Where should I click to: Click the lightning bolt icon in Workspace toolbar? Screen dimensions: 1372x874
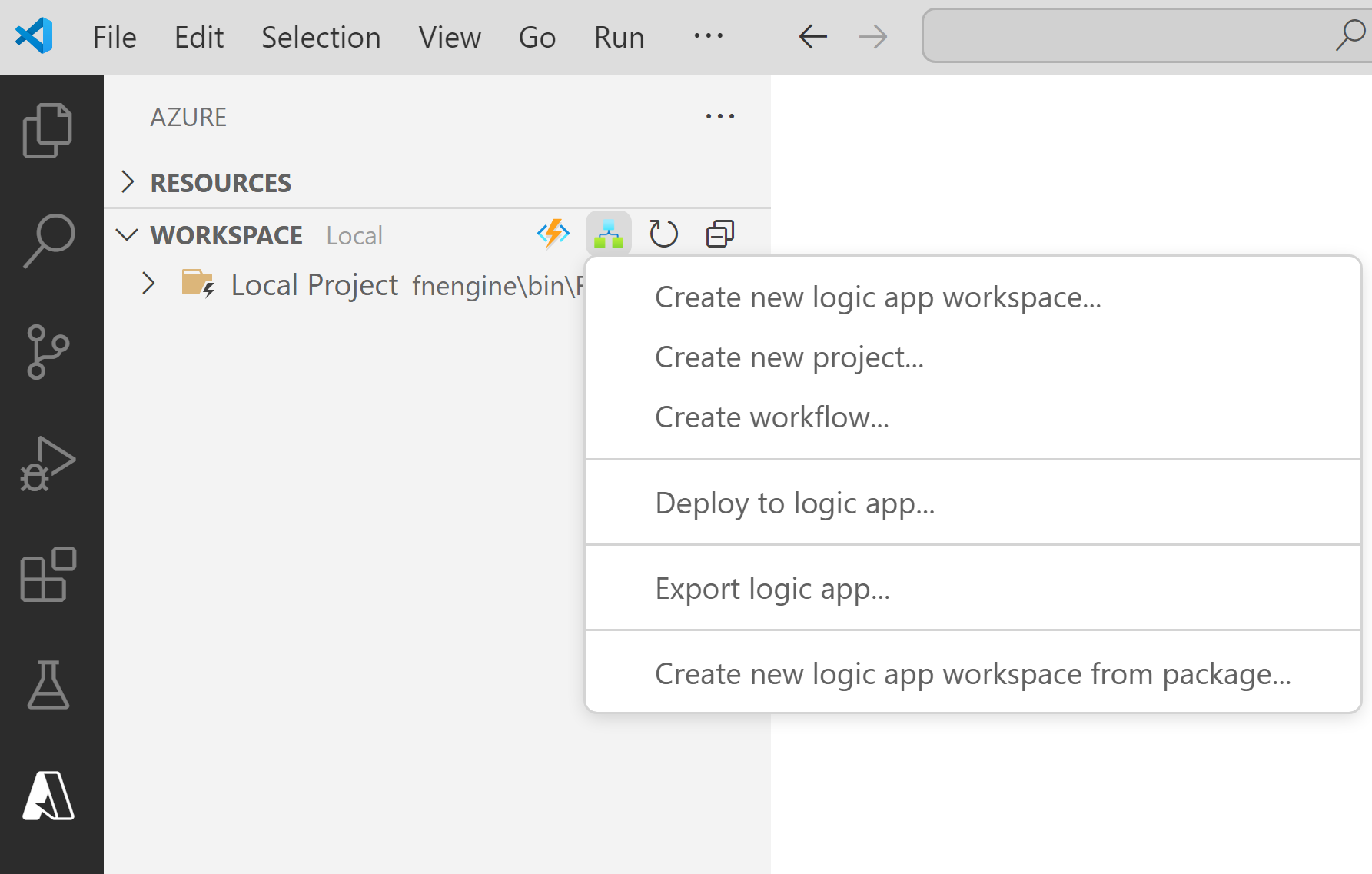coord(552,234)
